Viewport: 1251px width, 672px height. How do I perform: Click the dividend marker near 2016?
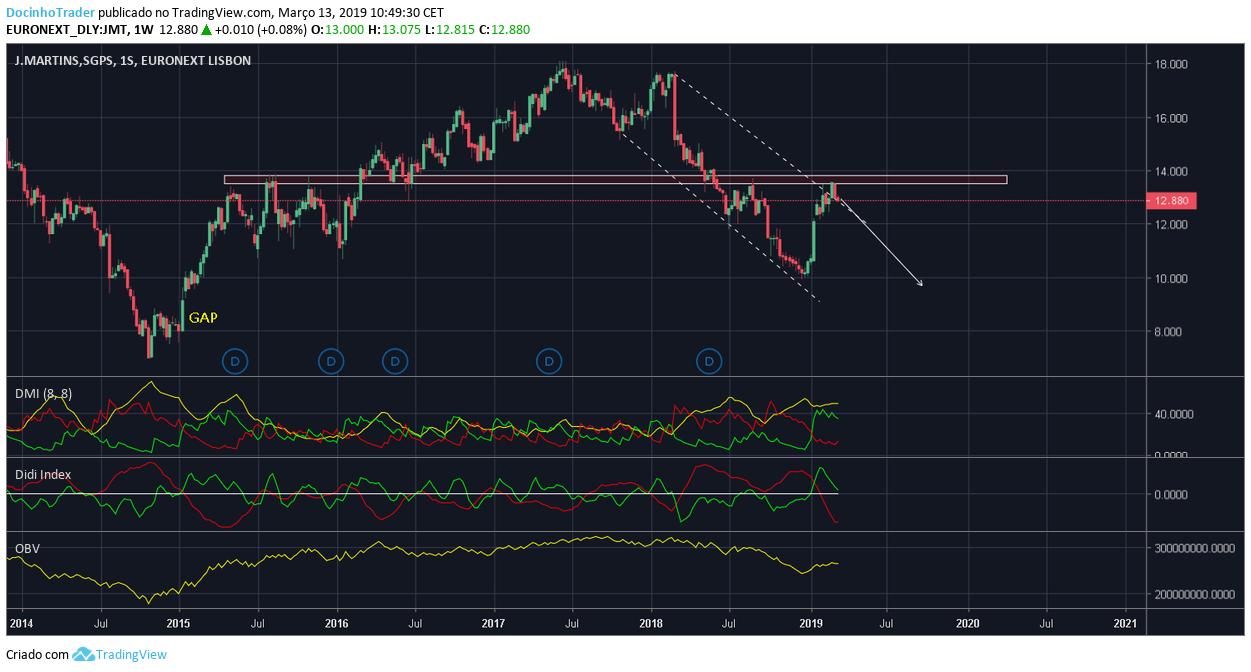[x=331, y=360]
